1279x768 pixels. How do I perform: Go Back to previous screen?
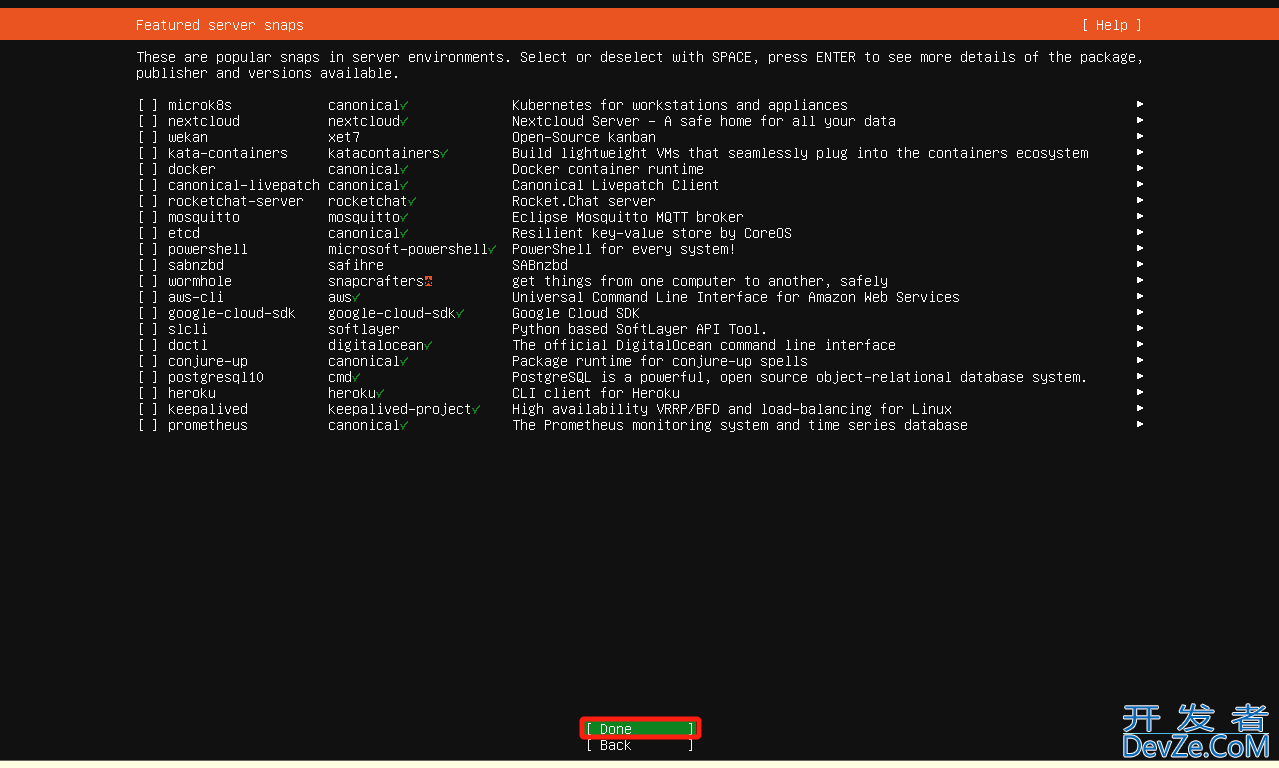pyautogui.click(x=640, y=745)
